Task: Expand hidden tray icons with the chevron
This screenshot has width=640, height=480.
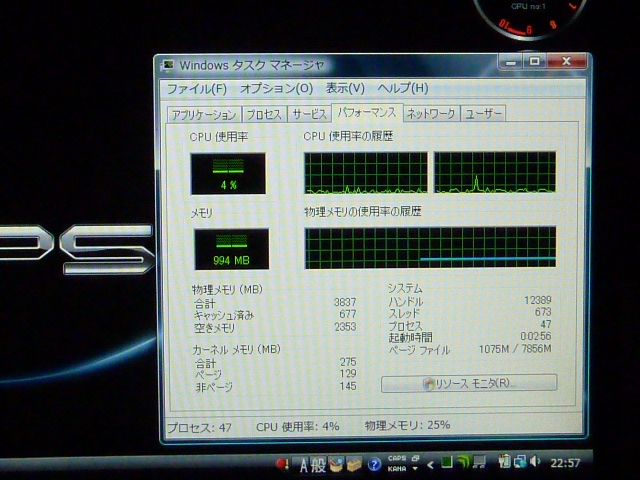Action: 430,464
